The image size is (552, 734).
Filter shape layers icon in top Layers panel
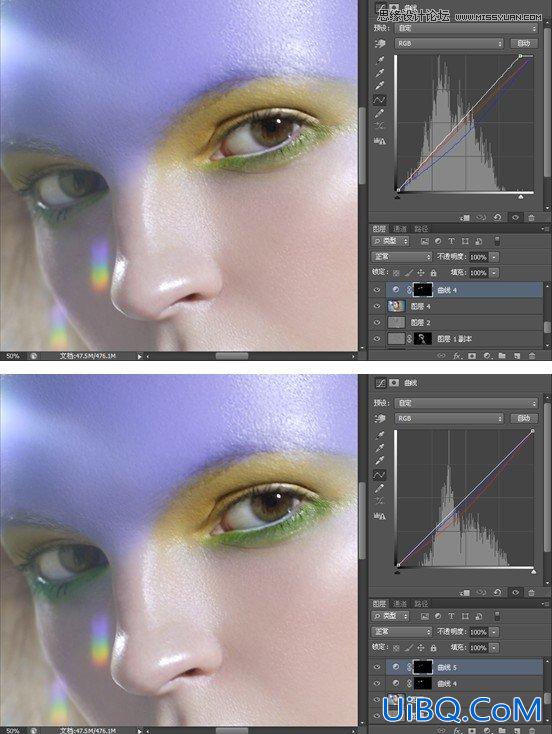pos(465,242)
